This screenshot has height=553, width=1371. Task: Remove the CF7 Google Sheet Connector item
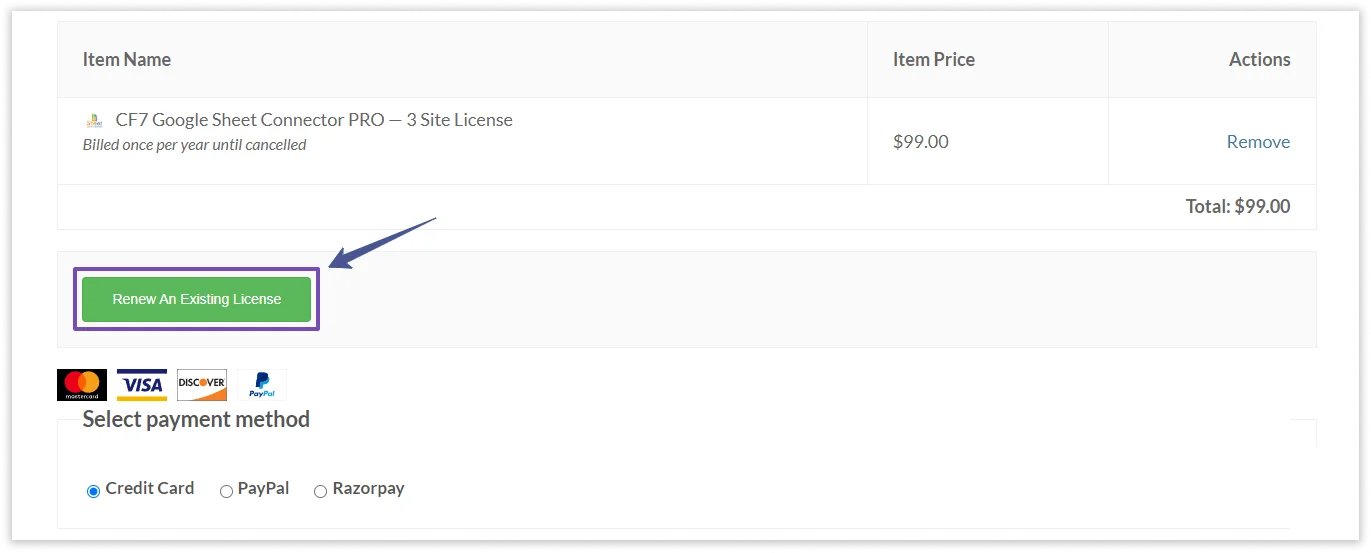click(x=1258, y=142)
